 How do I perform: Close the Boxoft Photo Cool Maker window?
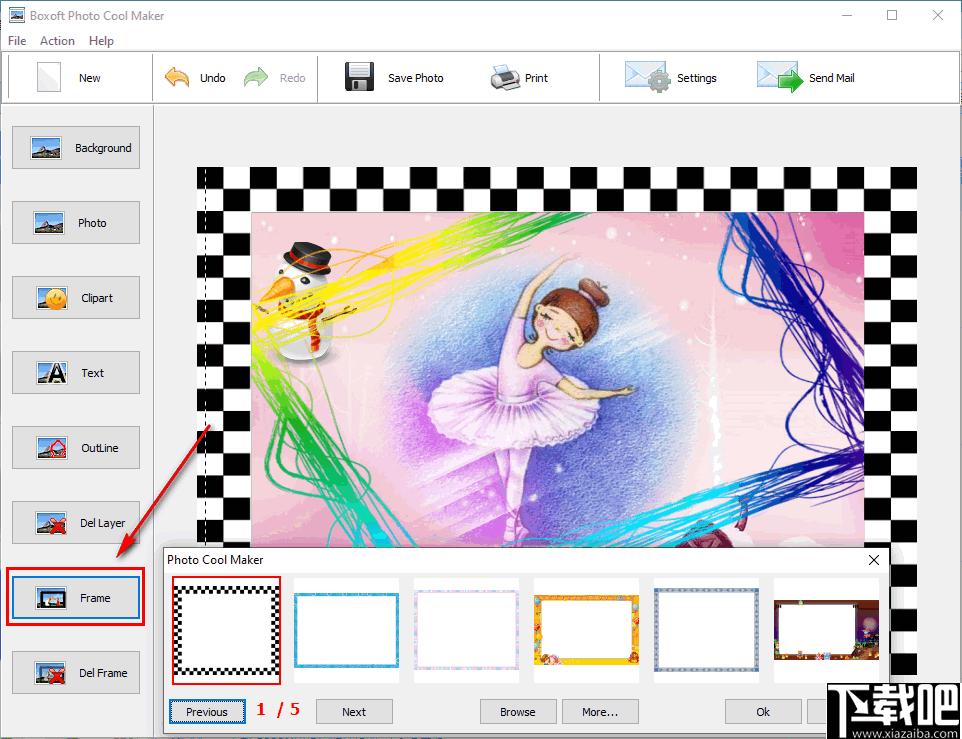click(938, 15)
